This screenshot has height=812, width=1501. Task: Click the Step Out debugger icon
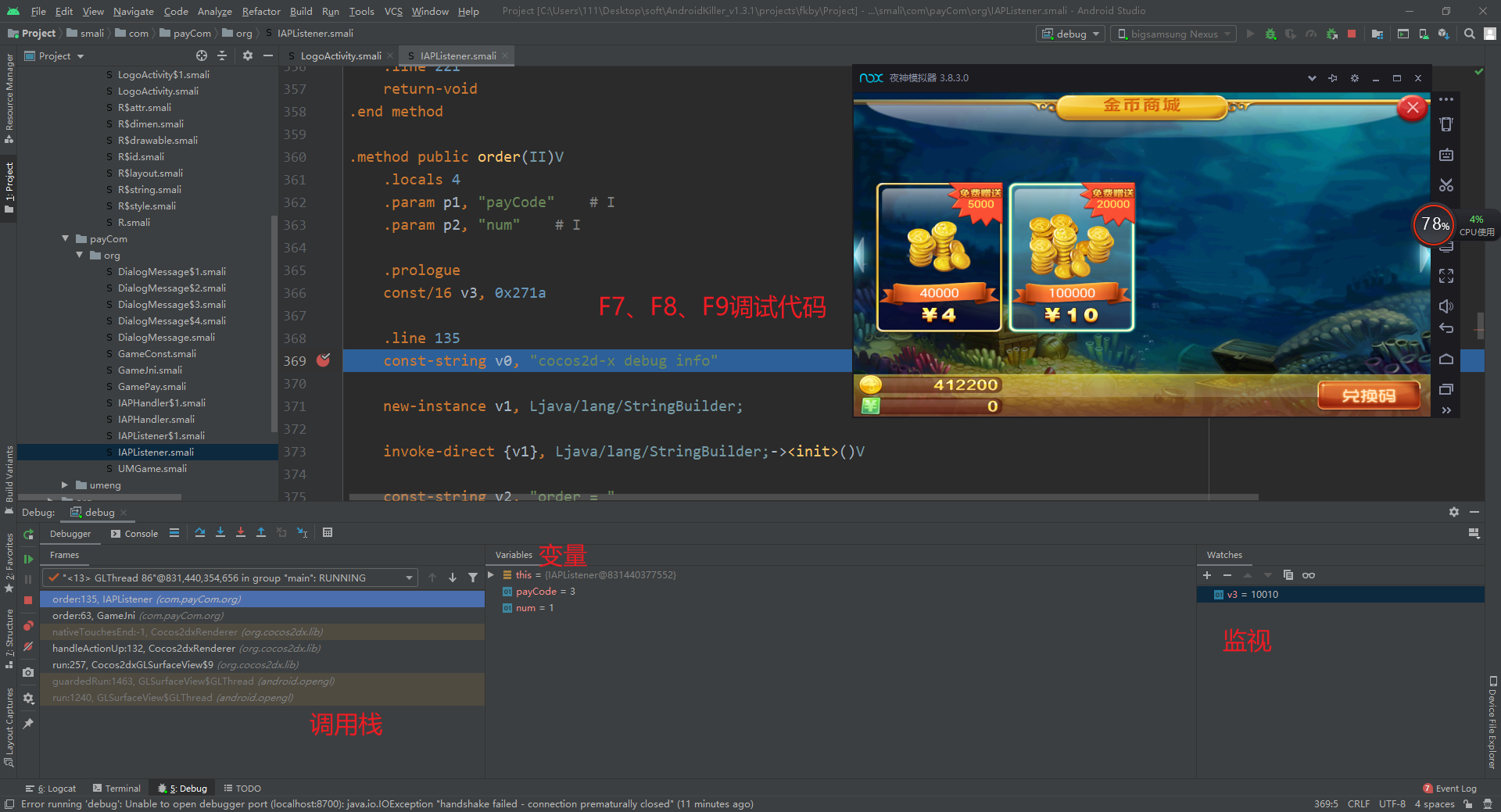tap(261, 533)
